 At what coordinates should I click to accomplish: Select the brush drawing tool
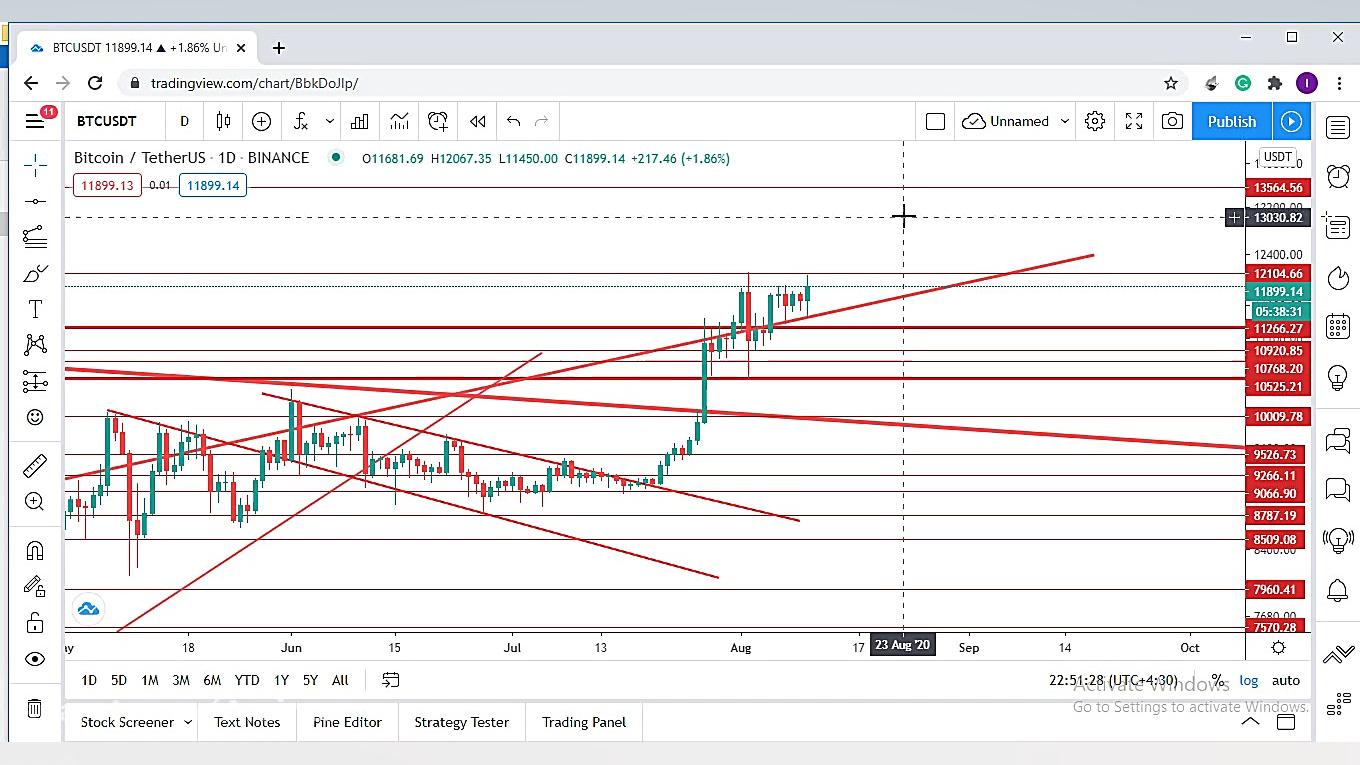click(x=35, y=273)
